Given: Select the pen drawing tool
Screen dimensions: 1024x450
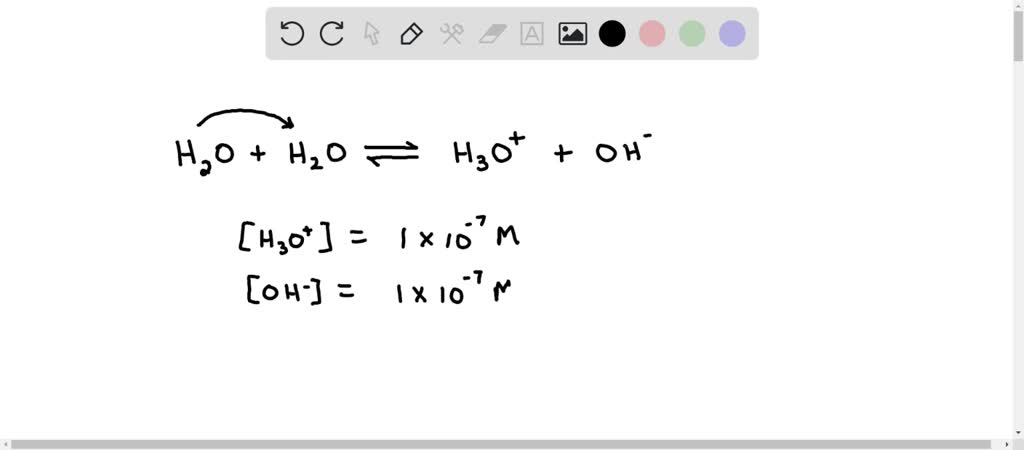Looking at the screenshot, I should click(411, 33).
